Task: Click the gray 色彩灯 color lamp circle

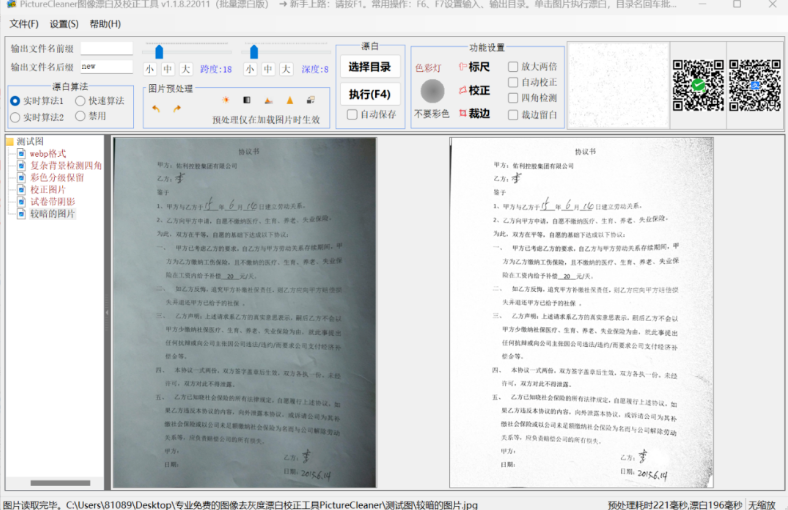Action: click(432, 91)
